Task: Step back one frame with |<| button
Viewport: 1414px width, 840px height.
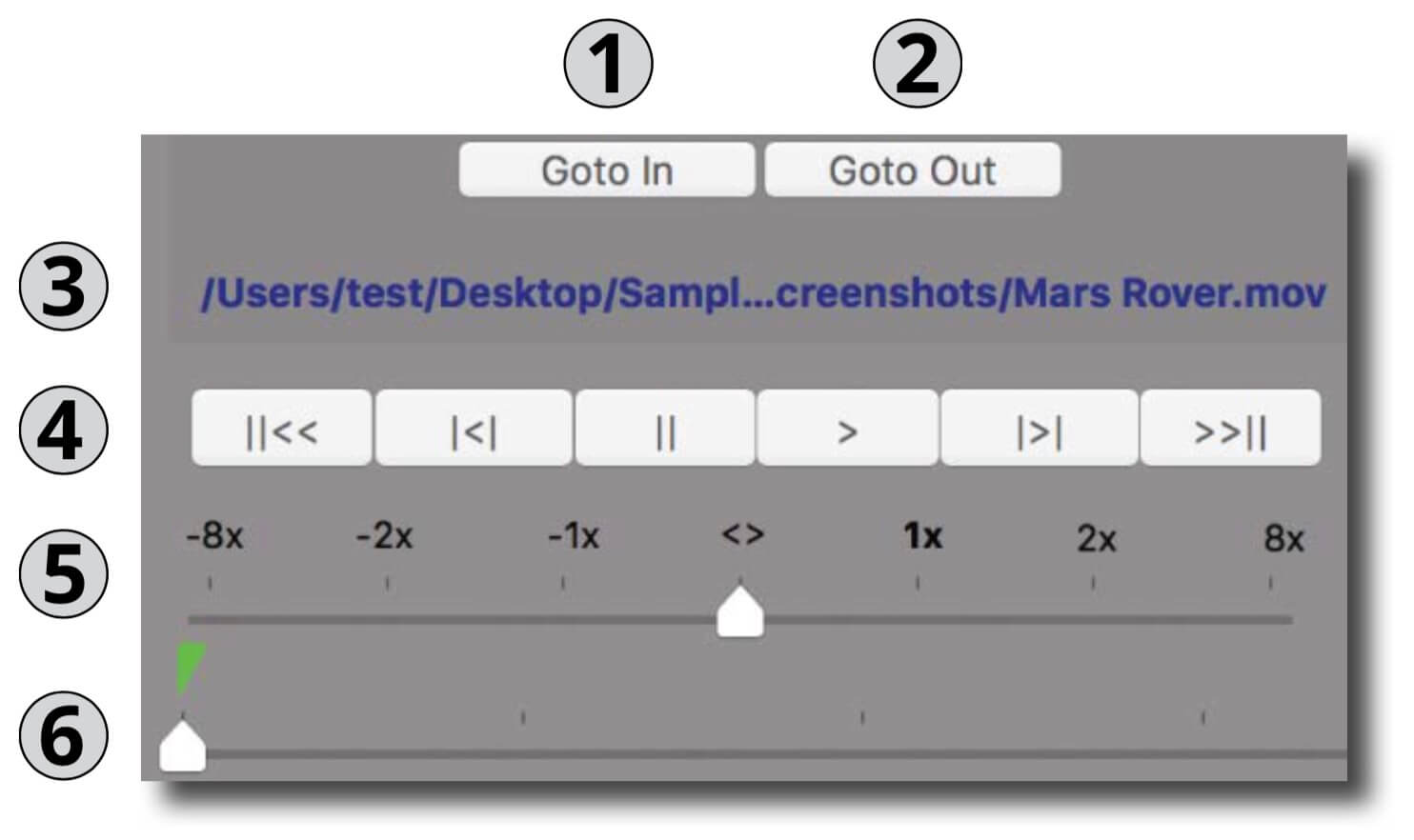Action: pyautogui.click(x=474, y=429)
